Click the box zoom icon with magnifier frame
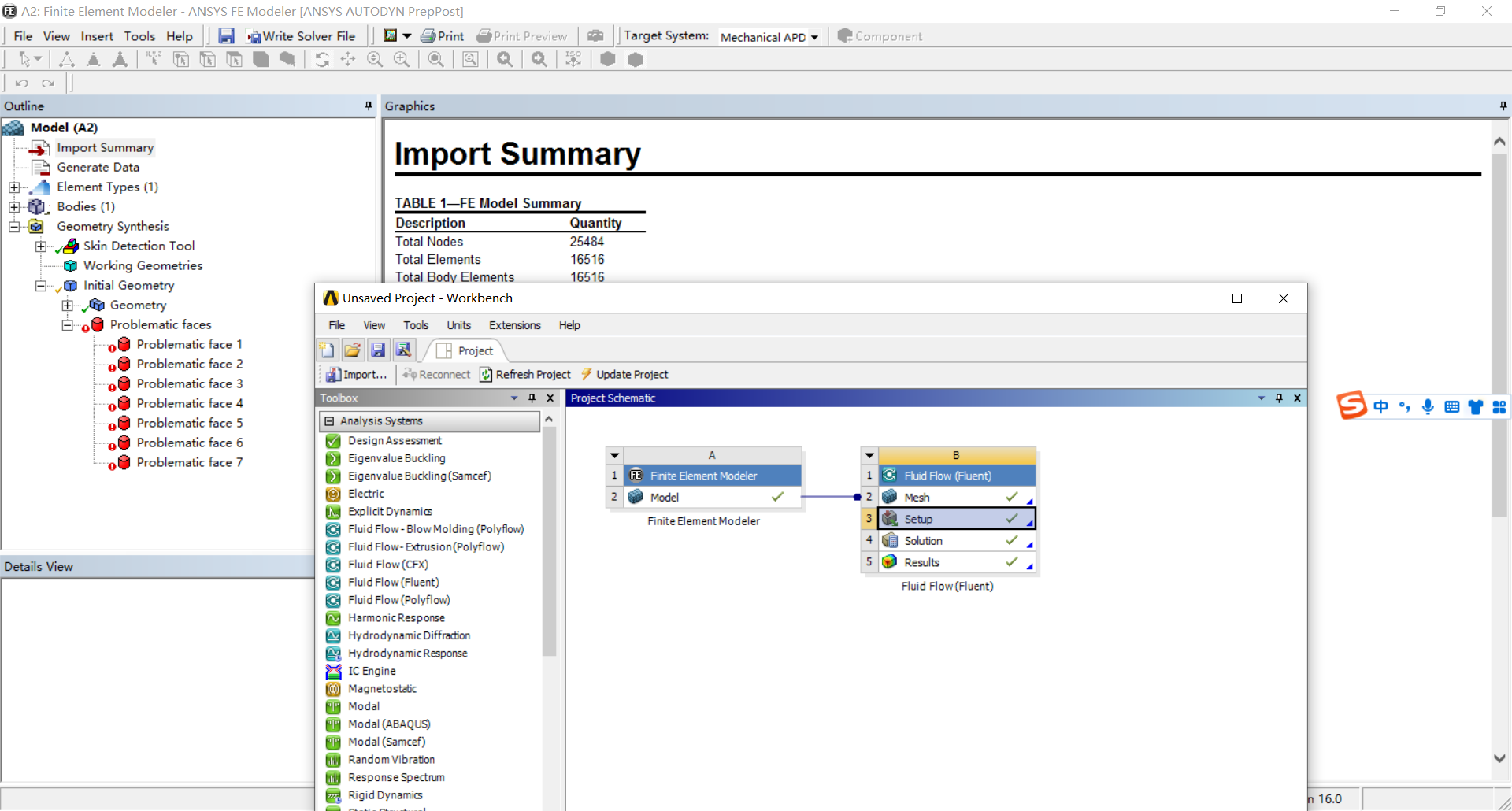 tap(470, 59)
